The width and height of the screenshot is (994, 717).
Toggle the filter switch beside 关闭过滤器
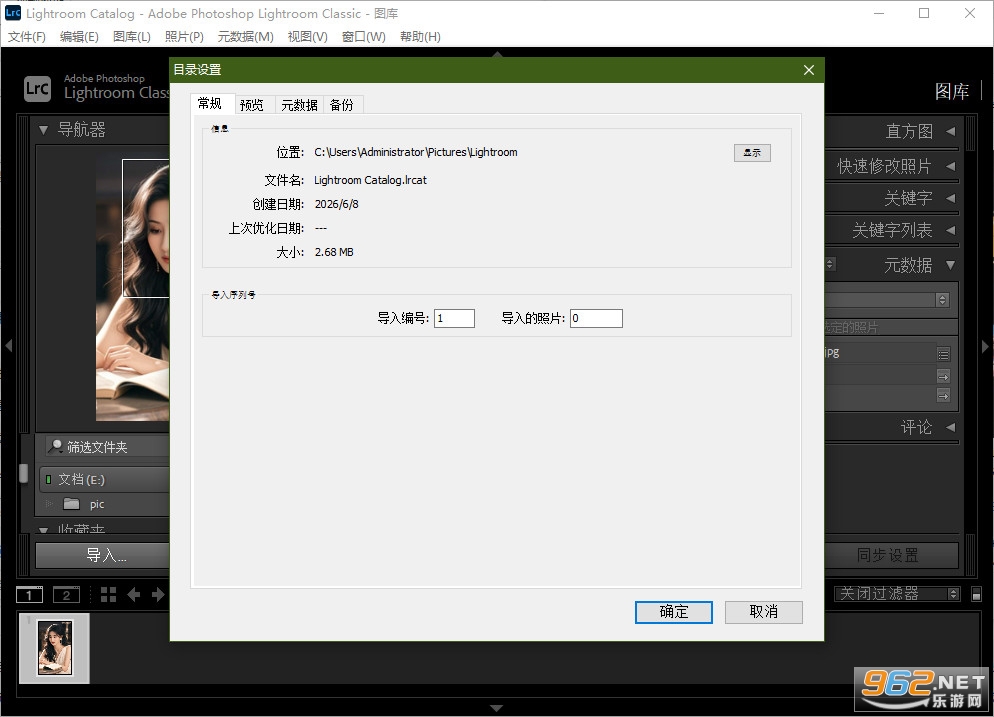click(976, 594)
